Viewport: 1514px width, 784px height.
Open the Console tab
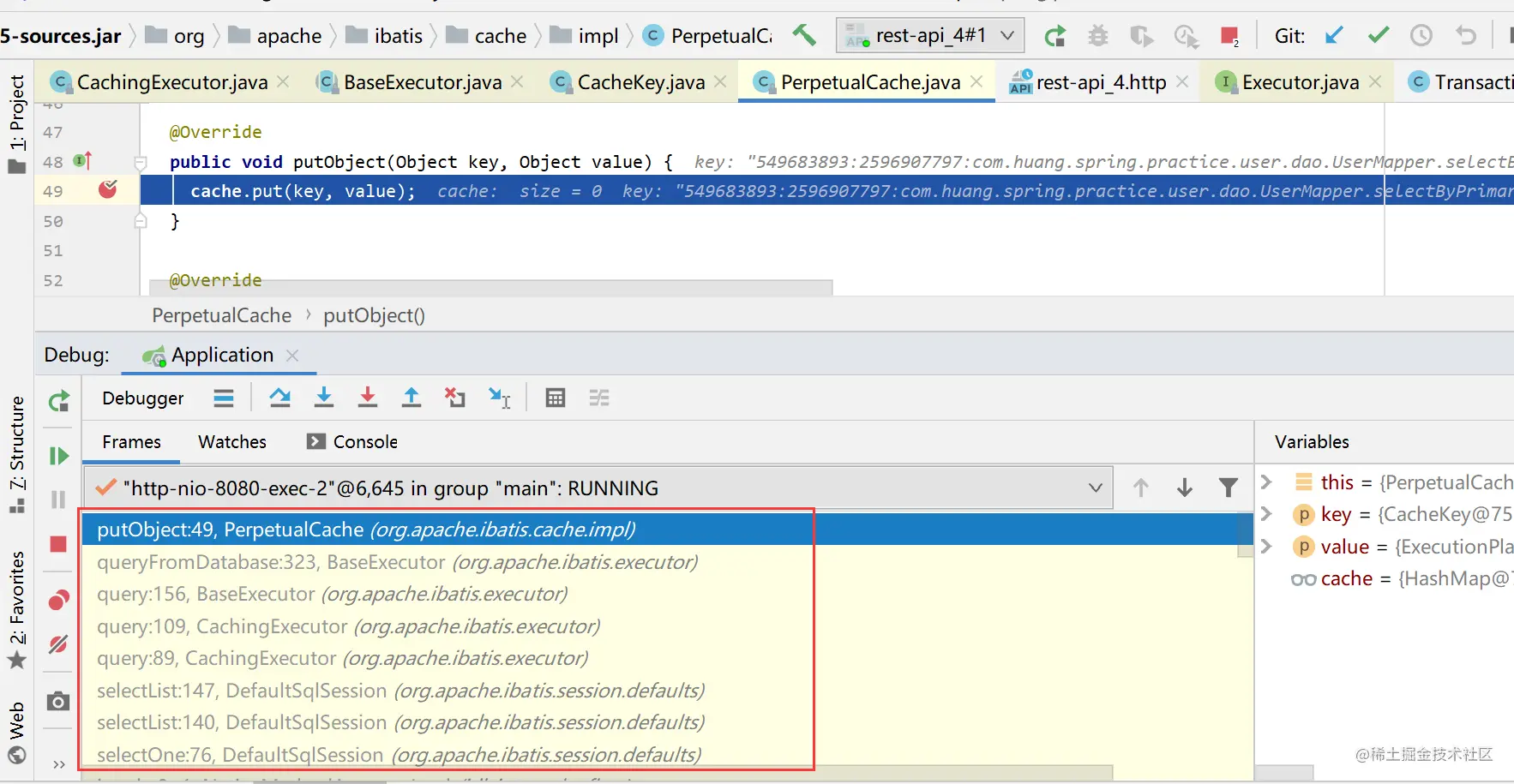pyautogui.click(x=352, y=442)
